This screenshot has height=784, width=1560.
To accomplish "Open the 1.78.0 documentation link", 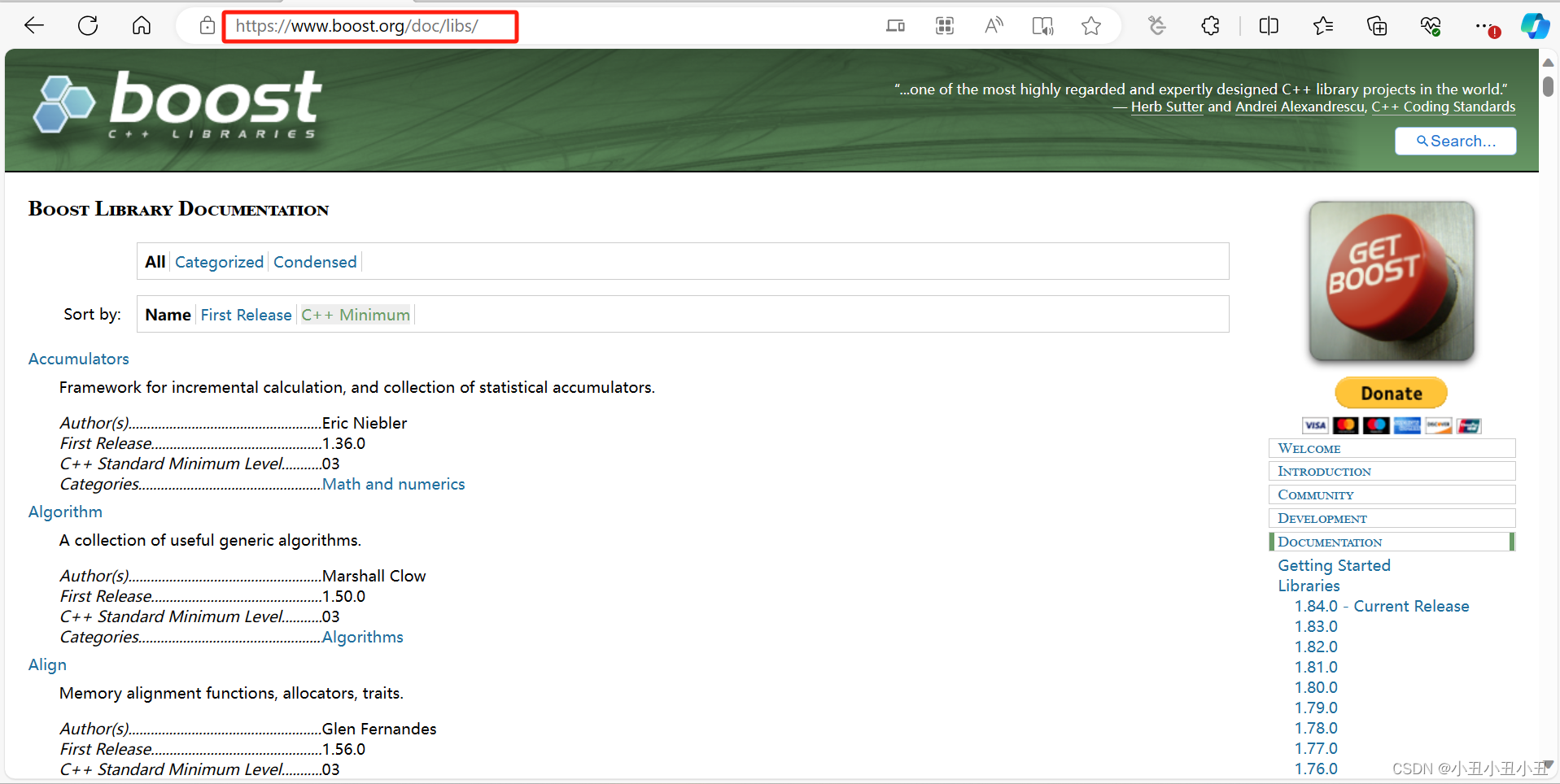I will tap(1316, 728).
